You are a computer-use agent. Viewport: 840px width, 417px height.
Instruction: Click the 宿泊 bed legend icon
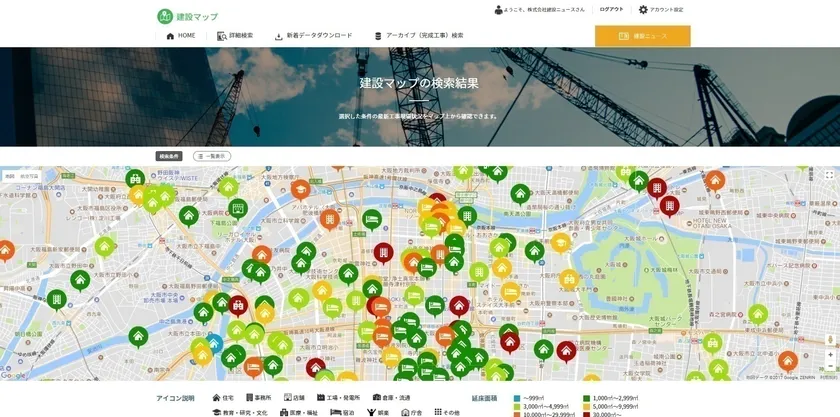tap(334, 412)
